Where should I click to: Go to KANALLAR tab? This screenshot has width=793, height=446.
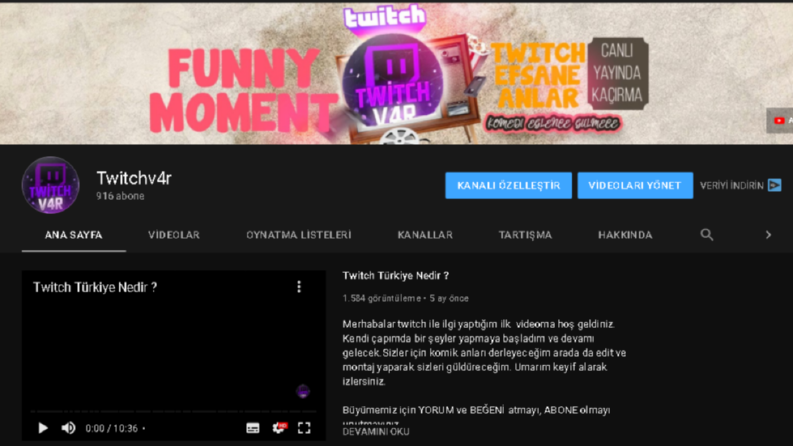pos(425,235)
